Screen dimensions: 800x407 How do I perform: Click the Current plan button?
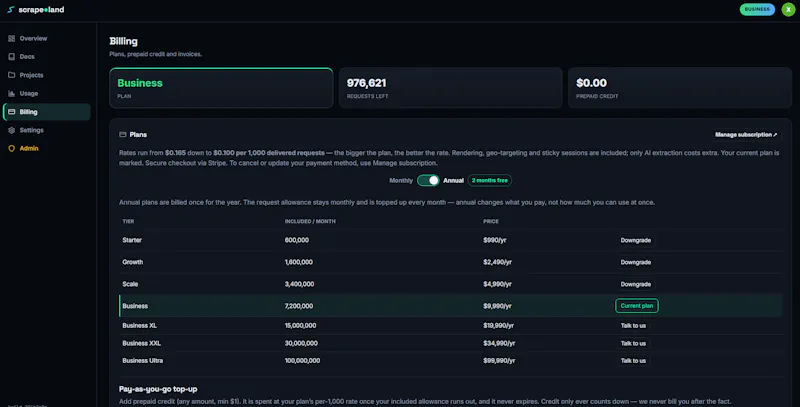[637, 306]
